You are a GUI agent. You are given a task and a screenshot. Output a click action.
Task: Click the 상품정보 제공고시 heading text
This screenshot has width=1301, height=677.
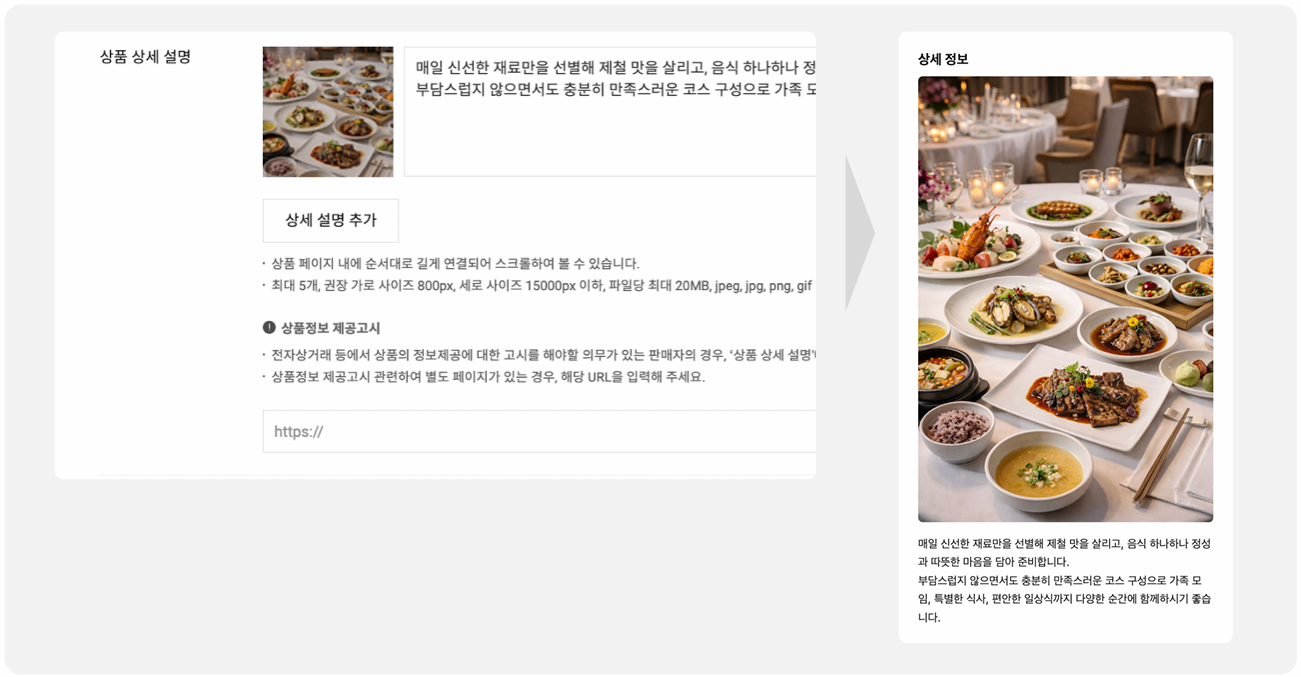point(330,328)
